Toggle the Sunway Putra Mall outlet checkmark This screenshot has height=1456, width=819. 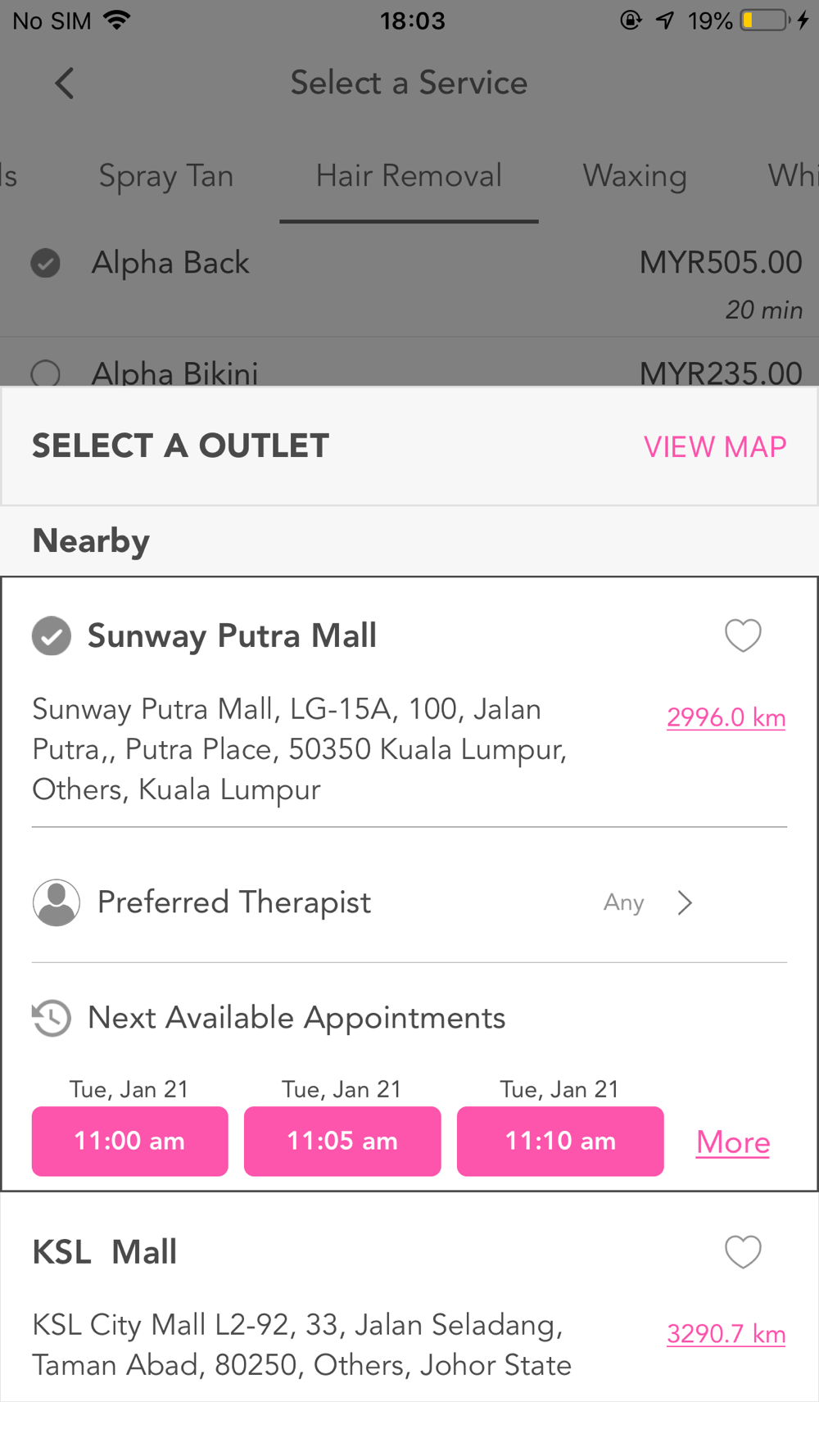click(x=52, y=635)
